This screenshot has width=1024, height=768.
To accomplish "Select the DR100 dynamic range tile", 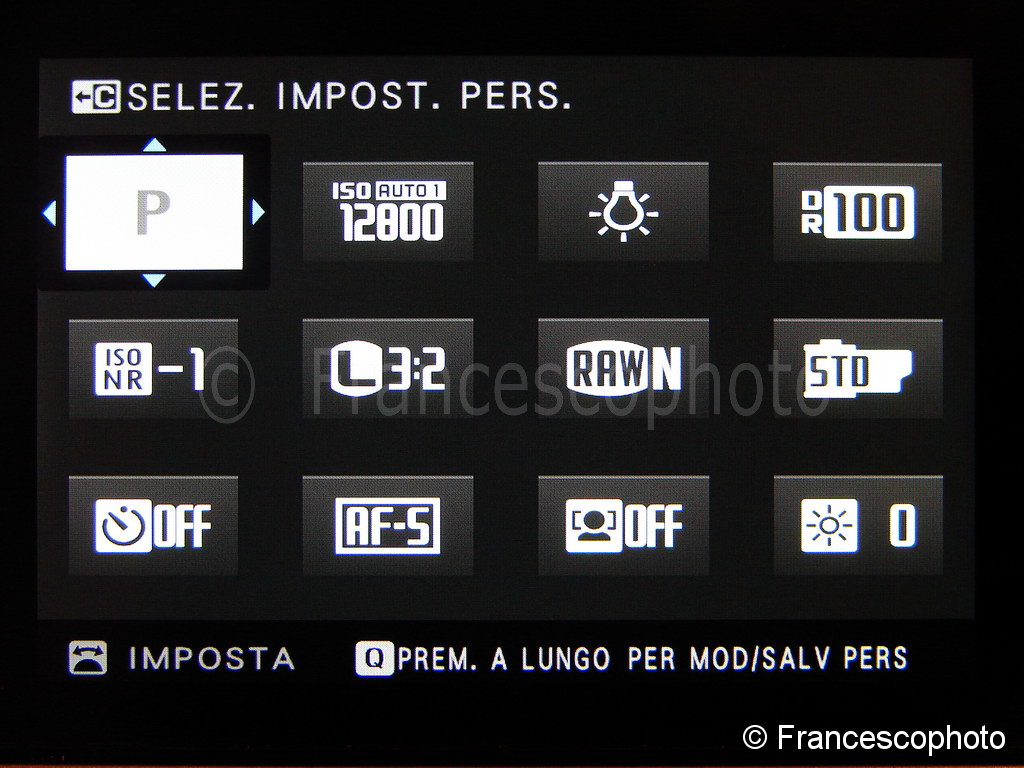I will click(x=857, y=212).
